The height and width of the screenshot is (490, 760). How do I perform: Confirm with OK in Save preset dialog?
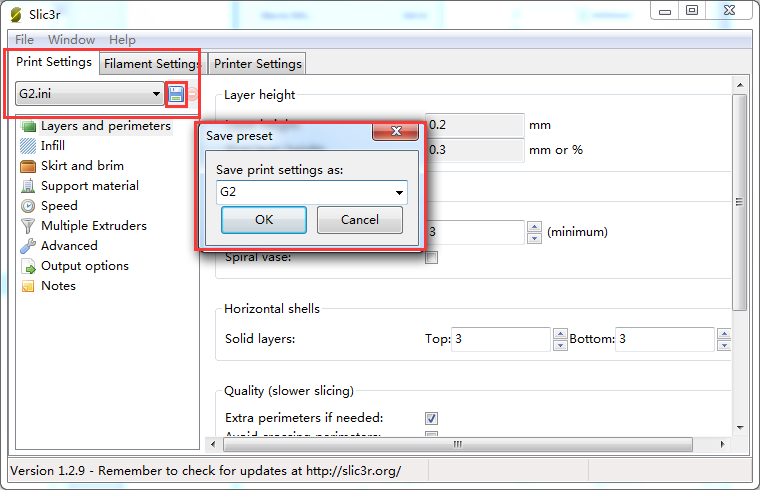[x=264, y=220]
